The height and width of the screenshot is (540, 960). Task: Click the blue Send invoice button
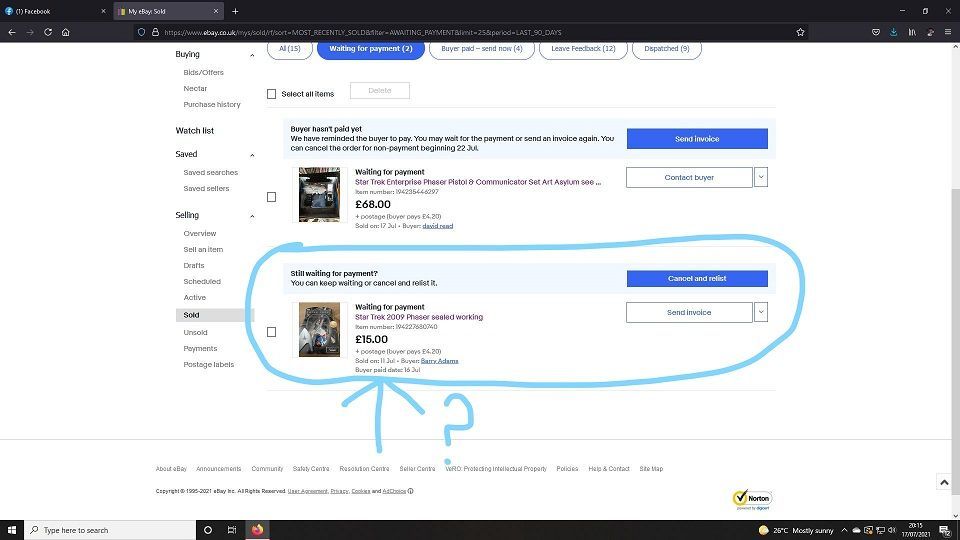[x=697, y=138]
